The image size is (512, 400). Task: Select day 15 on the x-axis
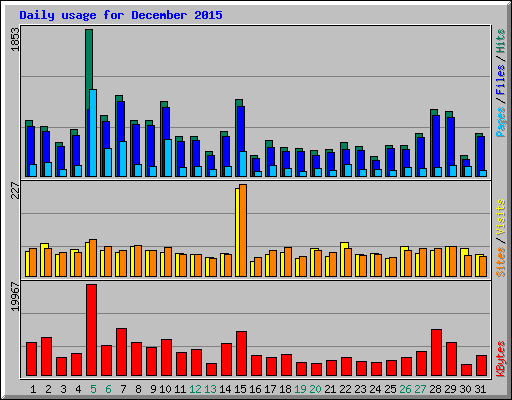pyautogui.click(x=240, y=389)
